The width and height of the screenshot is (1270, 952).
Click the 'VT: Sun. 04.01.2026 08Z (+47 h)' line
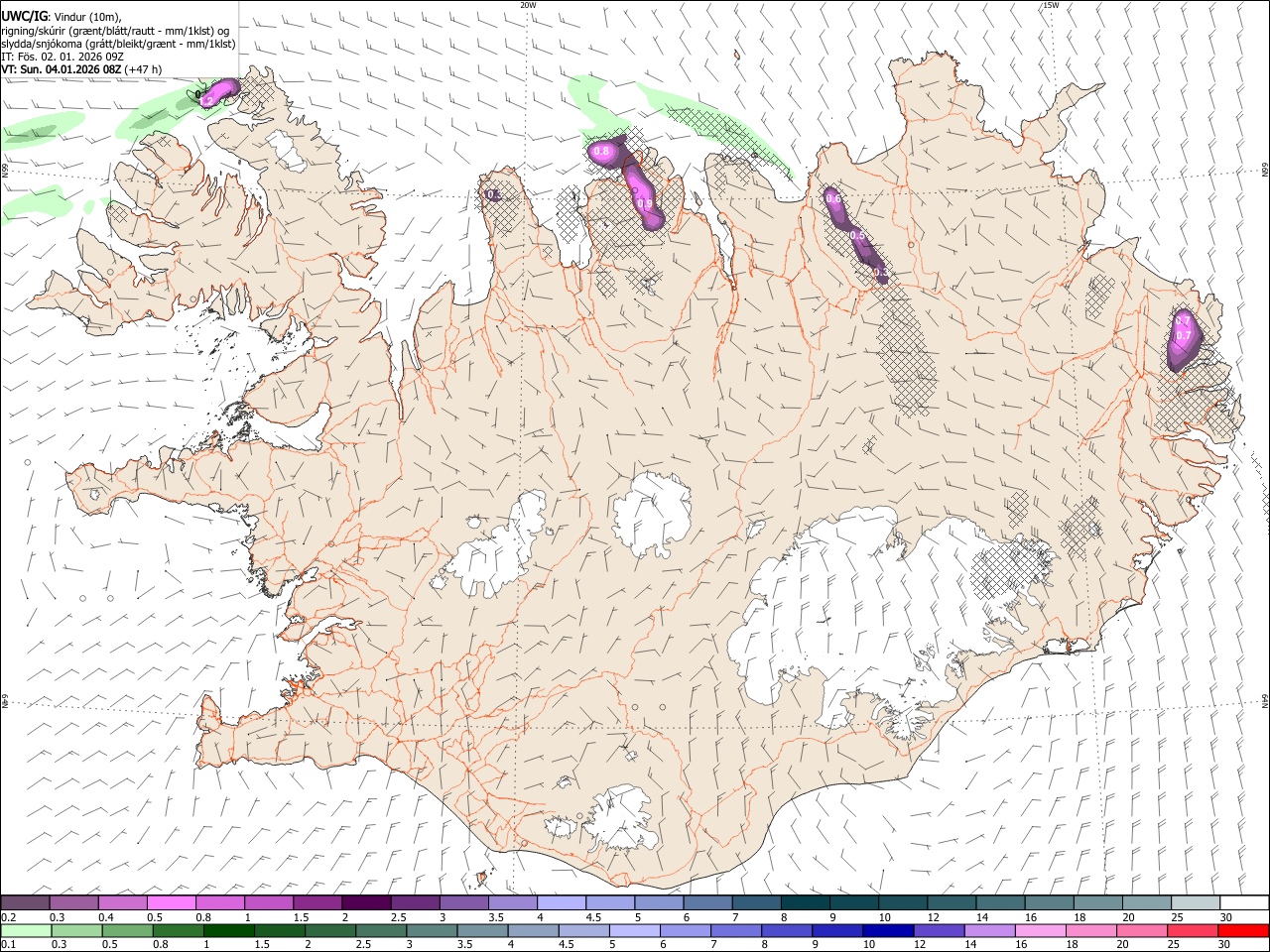pyautogui.click(x=81, y=69)
